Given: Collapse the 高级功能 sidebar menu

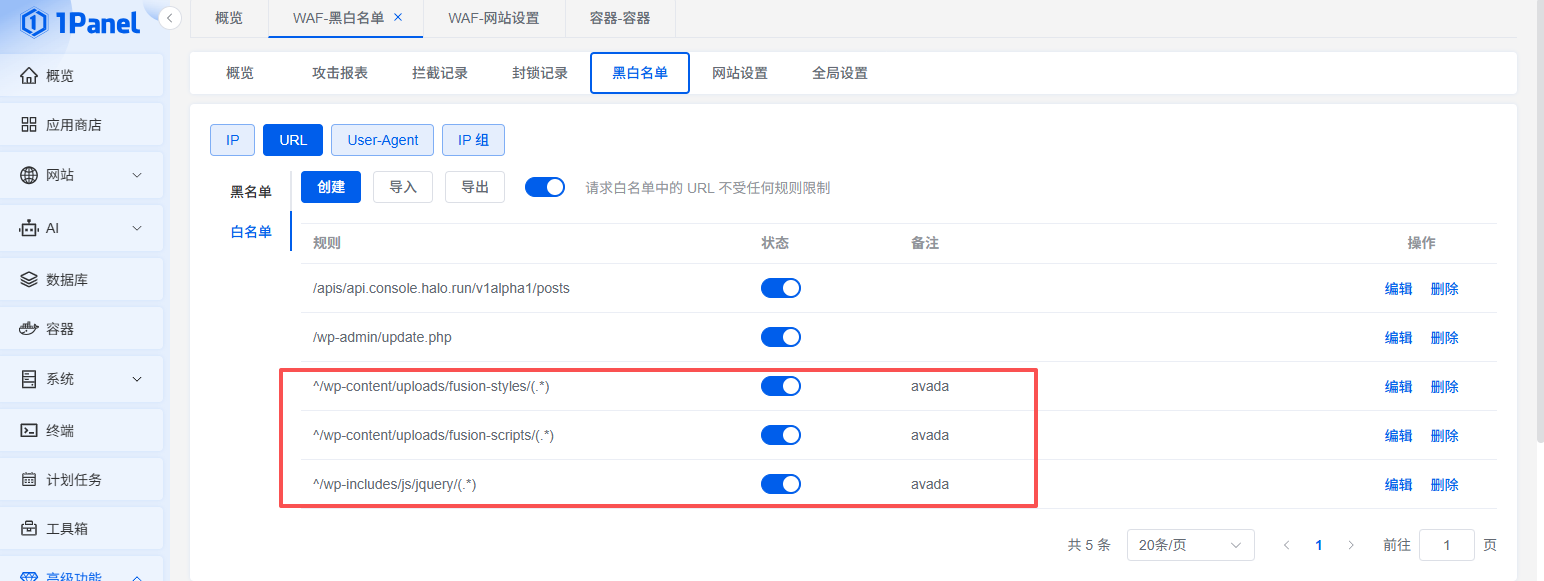Looking at the screenshot, I should (137, 576).
